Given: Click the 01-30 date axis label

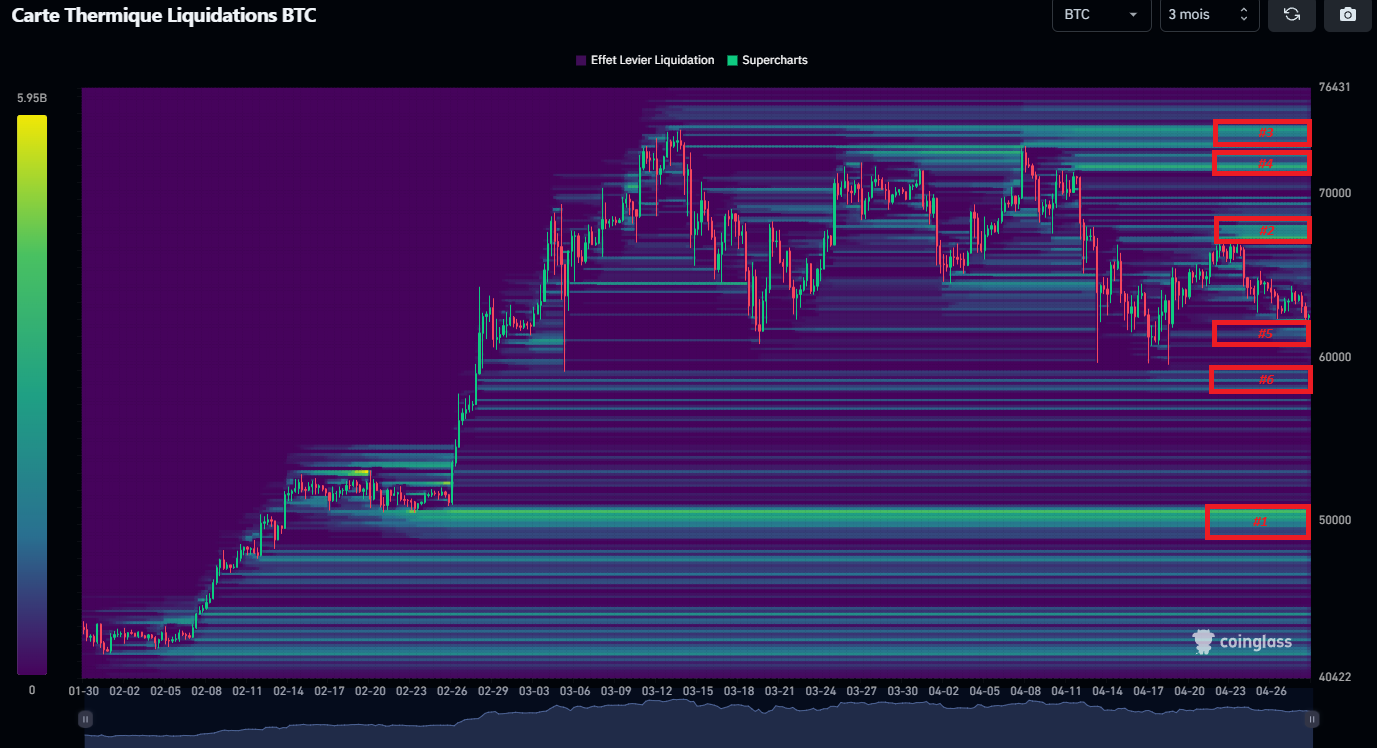Looking at the screenshot, I should click(83, 691).
